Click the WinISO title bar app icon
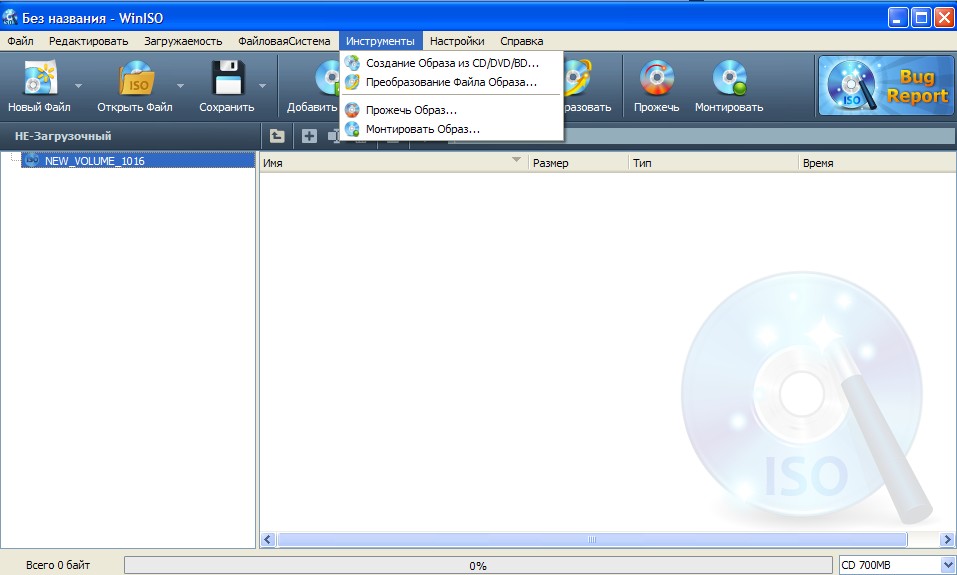The image size is (957, 575). pos(10,18)
